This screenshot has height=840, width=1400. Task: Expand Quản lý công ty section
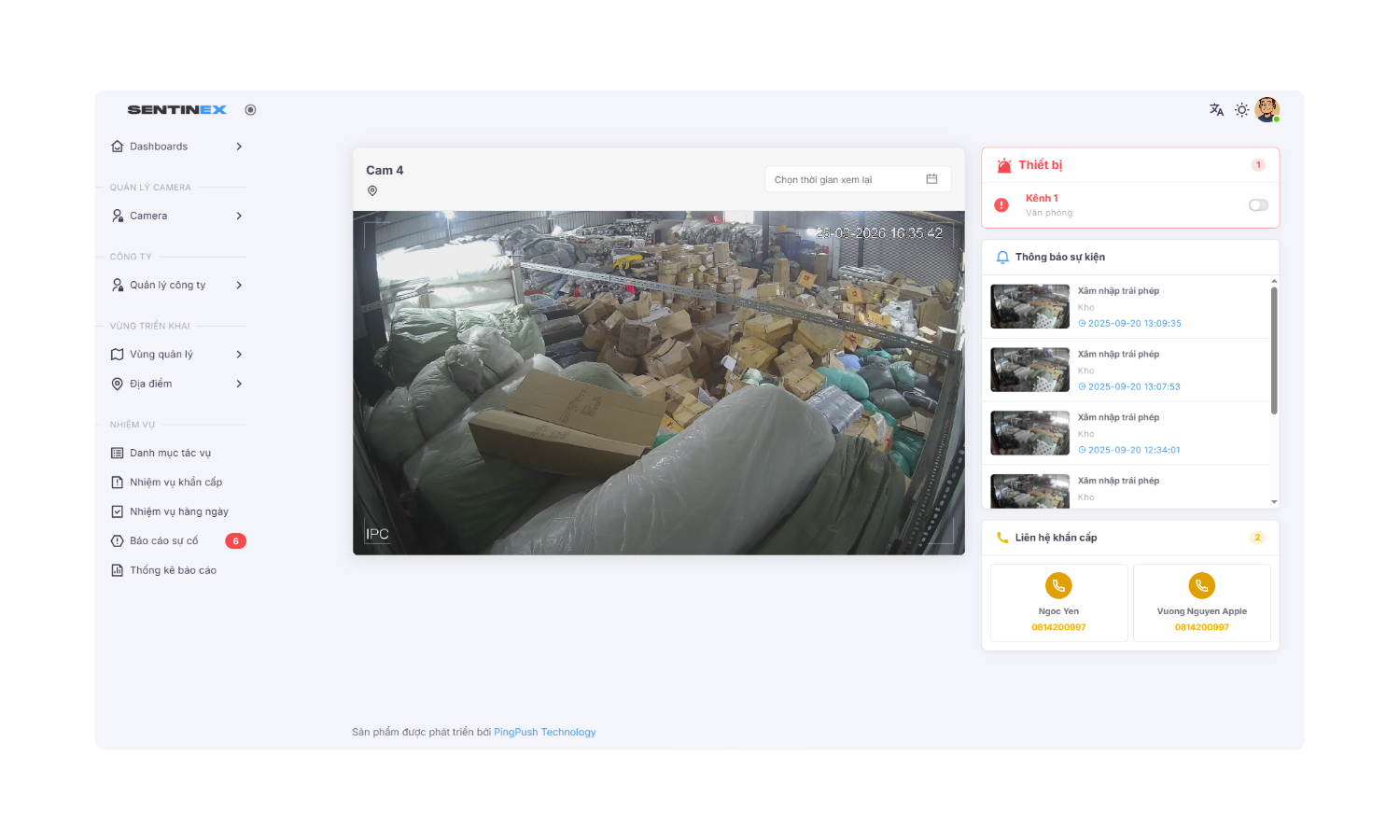tap(177, 285)
